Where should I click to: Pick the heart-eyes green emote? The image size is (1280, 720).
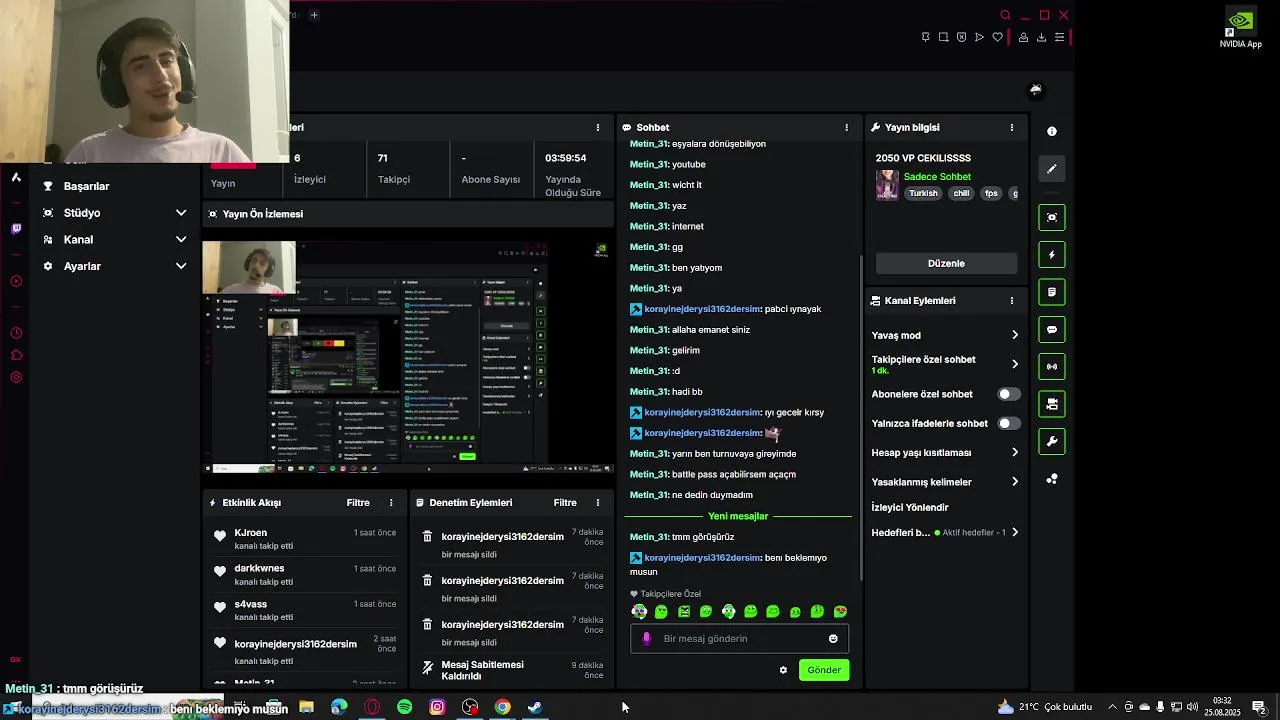[840, 612]
